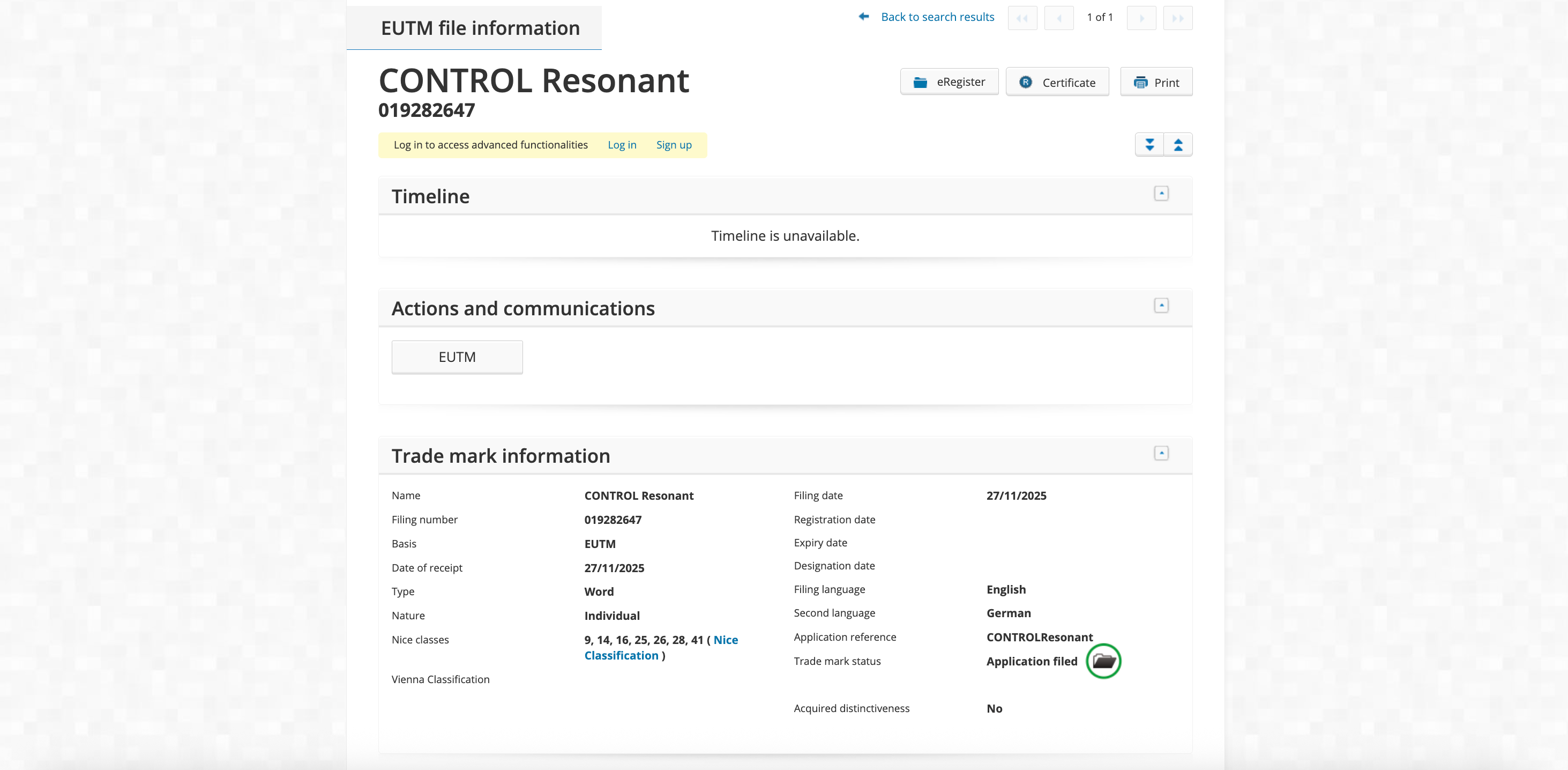Click the Log in link
This screenshot has width=1568, height=770.
pyautogui.click(x=622, y=145)
